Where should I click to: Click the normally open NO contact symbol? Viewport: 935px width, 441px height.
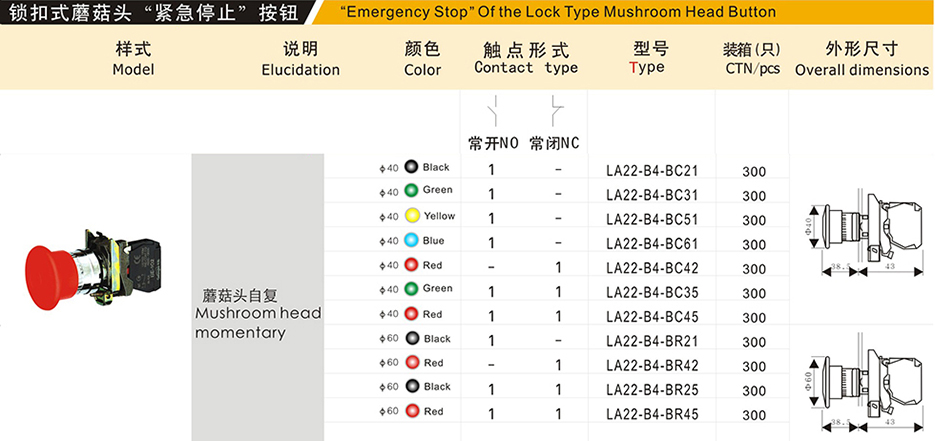pos(494,111)
